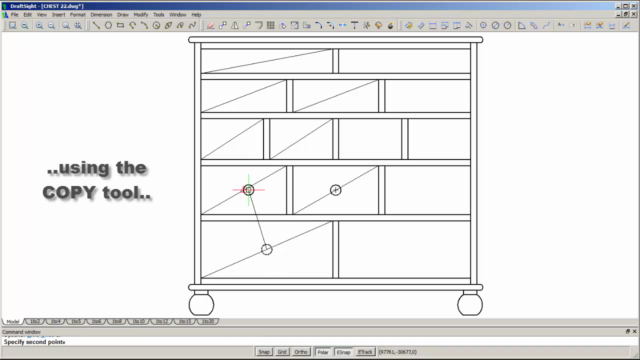Open the Draw menu
The height and width of the screenshot is (360, 640).
123,15
